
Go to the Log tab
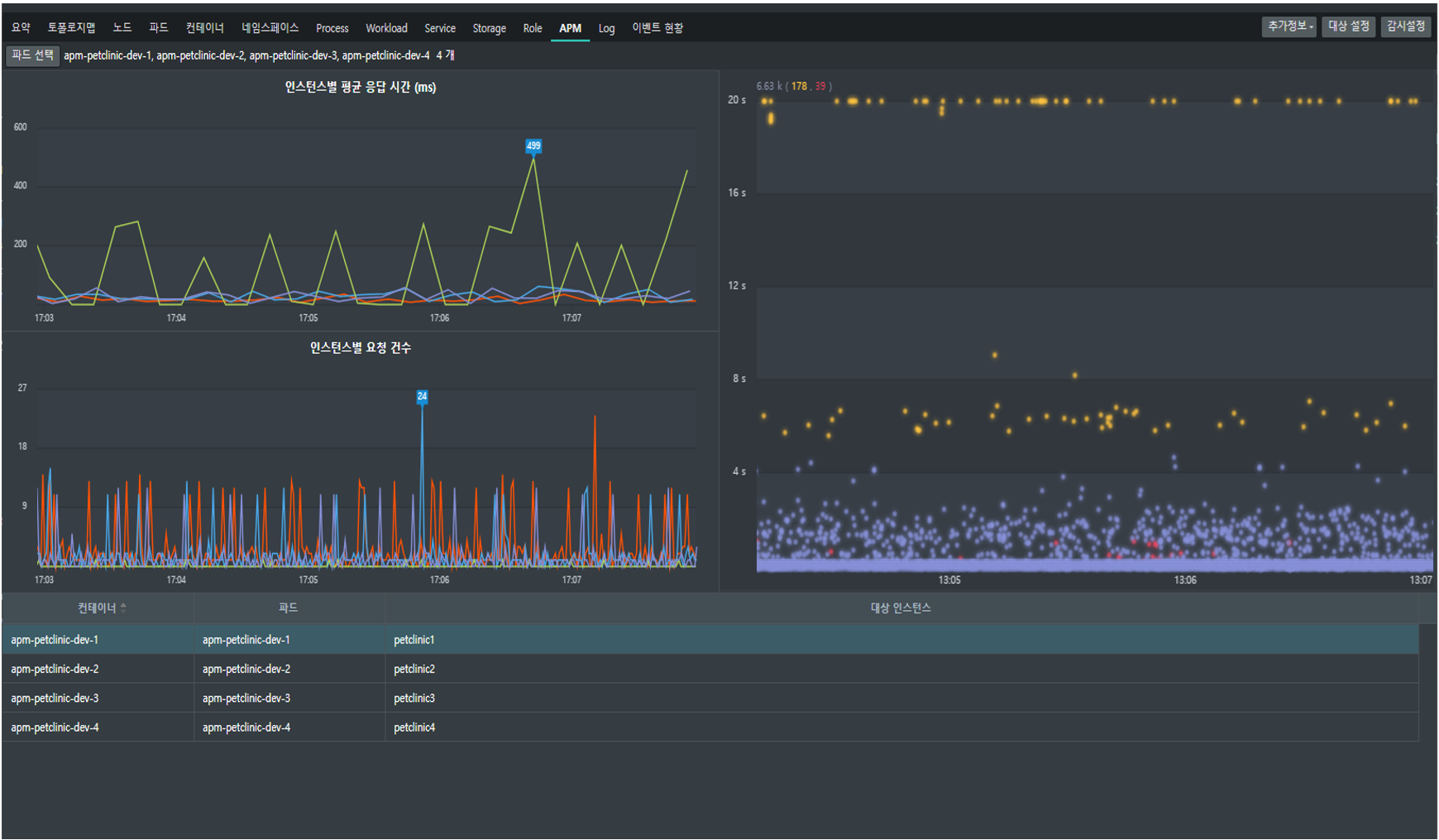[x=606, y=28]
